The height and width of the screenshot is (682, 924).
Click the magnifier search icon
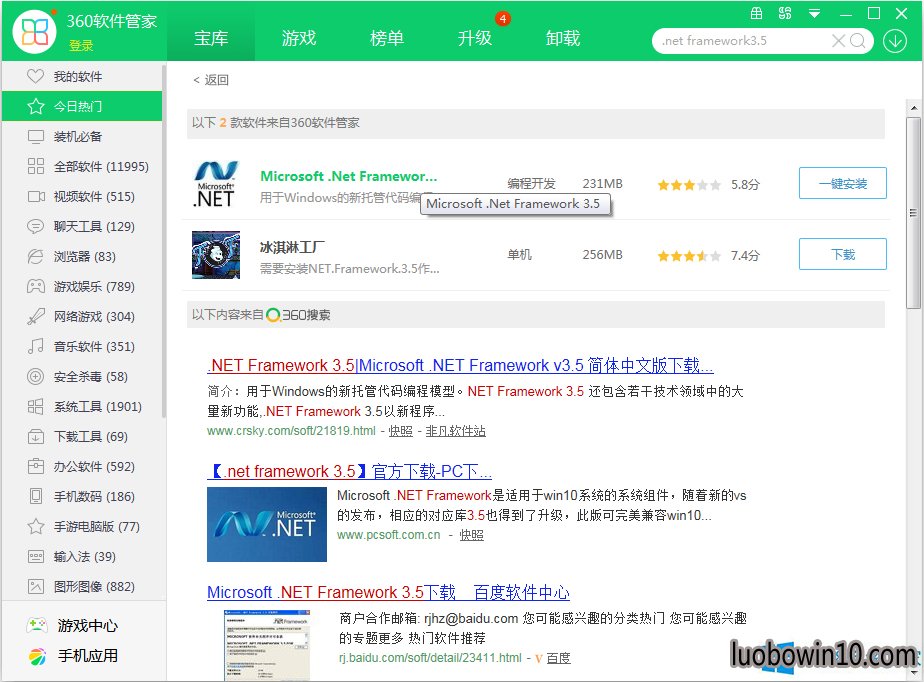[x=858, y=41]
